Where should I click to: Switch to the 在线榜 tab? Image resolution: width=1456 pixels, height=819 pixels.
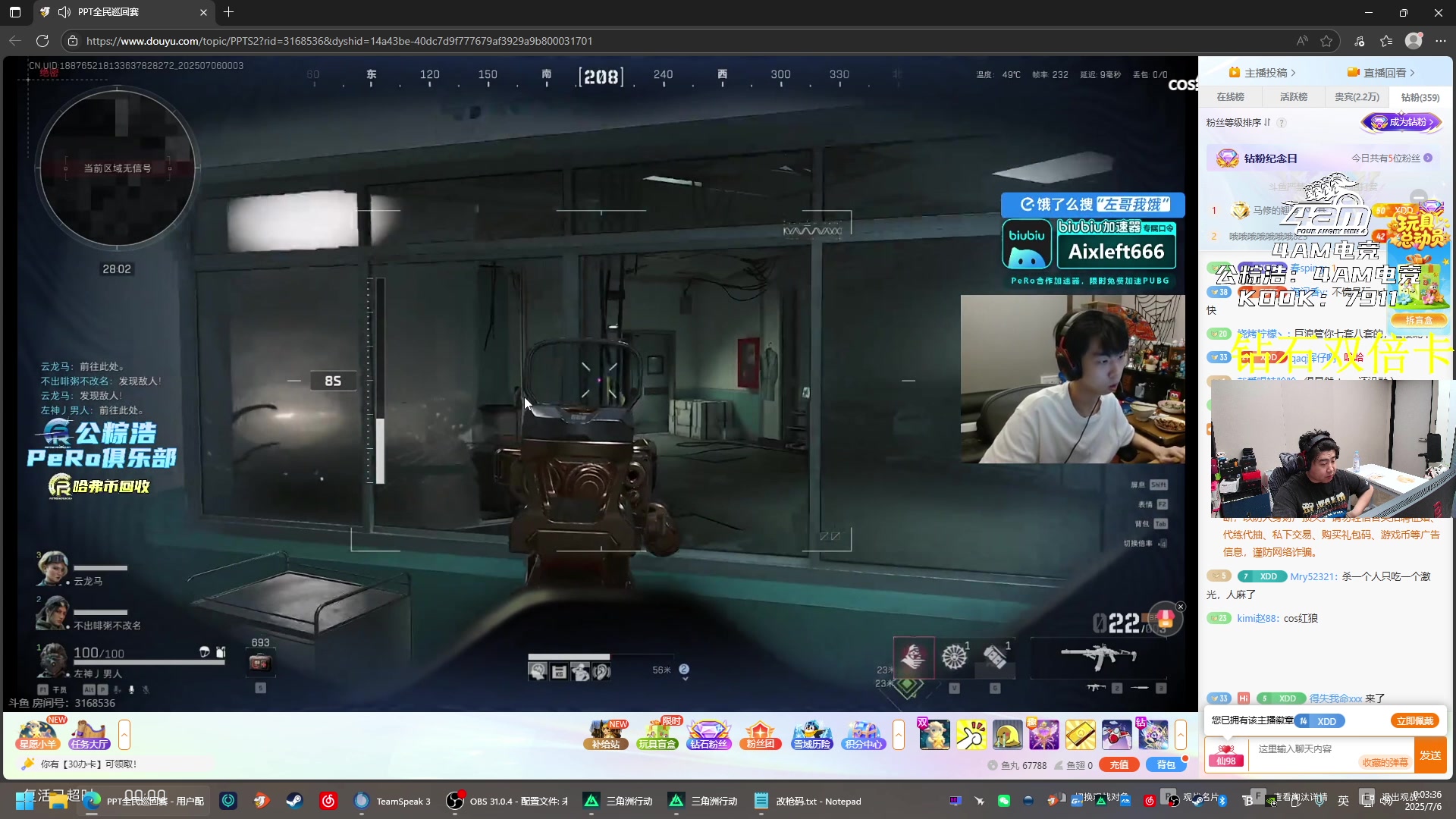tap(1230, 97)
